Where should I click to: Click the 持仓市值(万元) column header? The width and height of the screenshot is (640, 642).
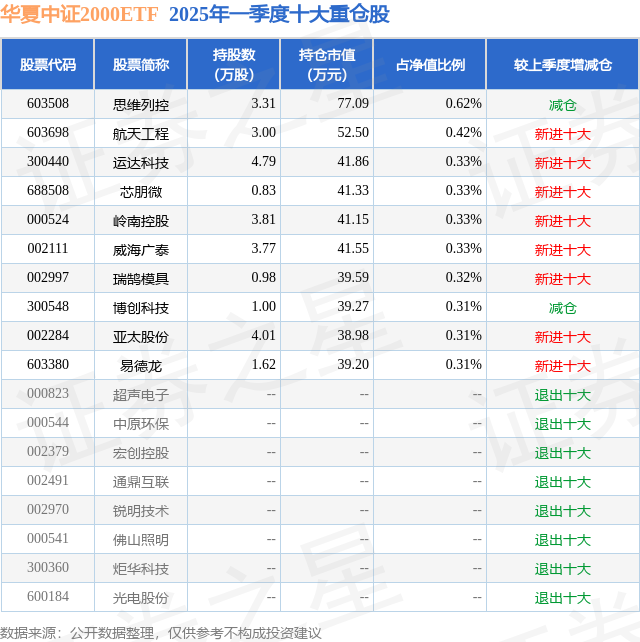pos(327,64)
